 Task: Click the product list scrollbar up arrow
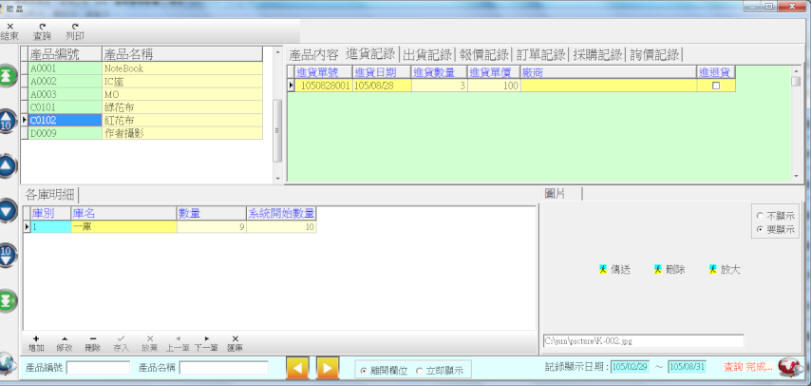tap(278, 52)
